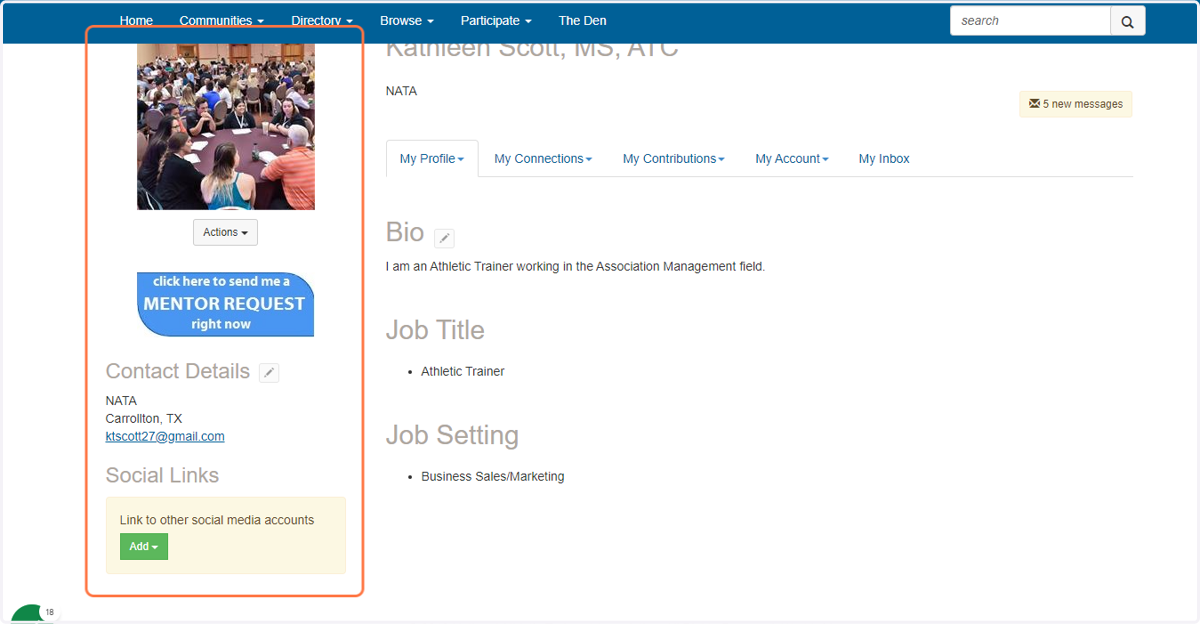Open the Actions dropdown under the photo
This screenshot has width=1200, height=624.
tap(225, 232)
